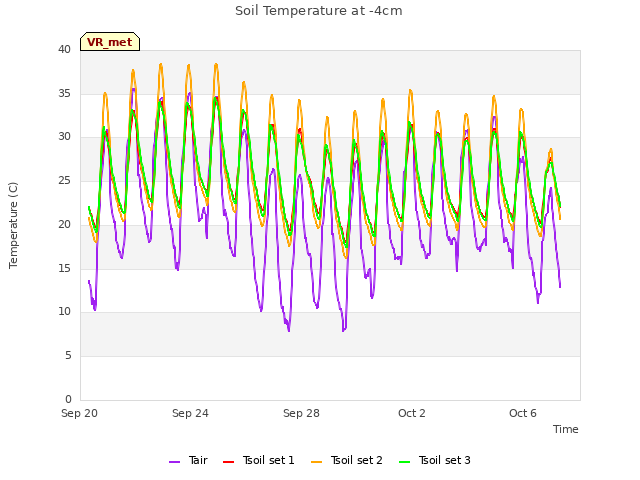Click the 40 y-axis tick label
Screen dimensions: 640x480
tap(64, 49)
